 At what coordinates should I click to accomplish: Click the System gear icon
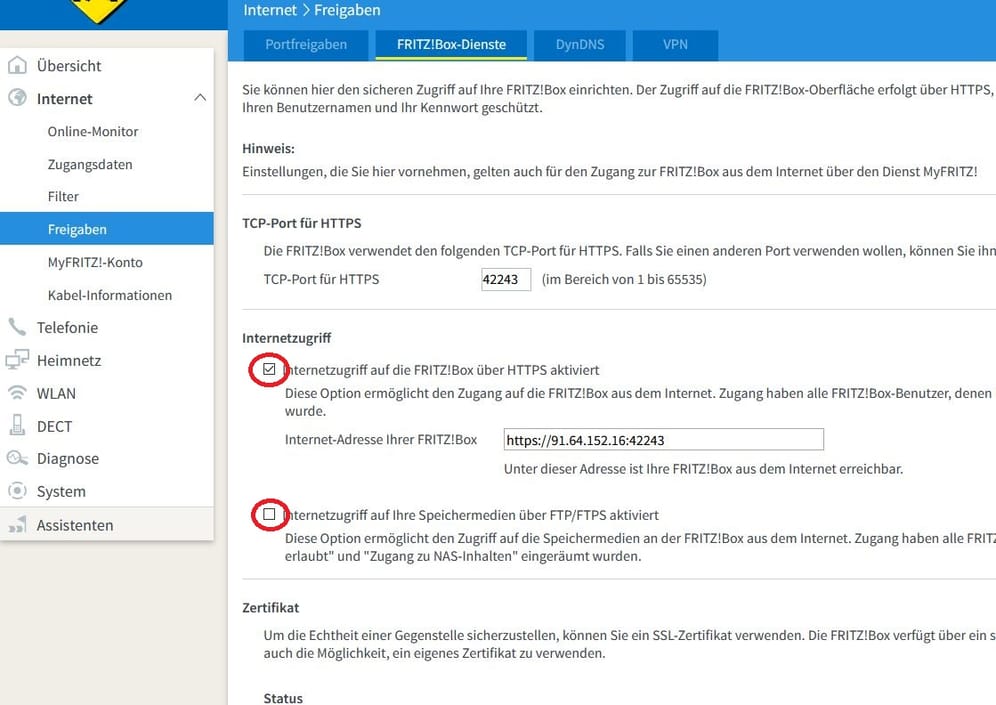tap(20, 491)
